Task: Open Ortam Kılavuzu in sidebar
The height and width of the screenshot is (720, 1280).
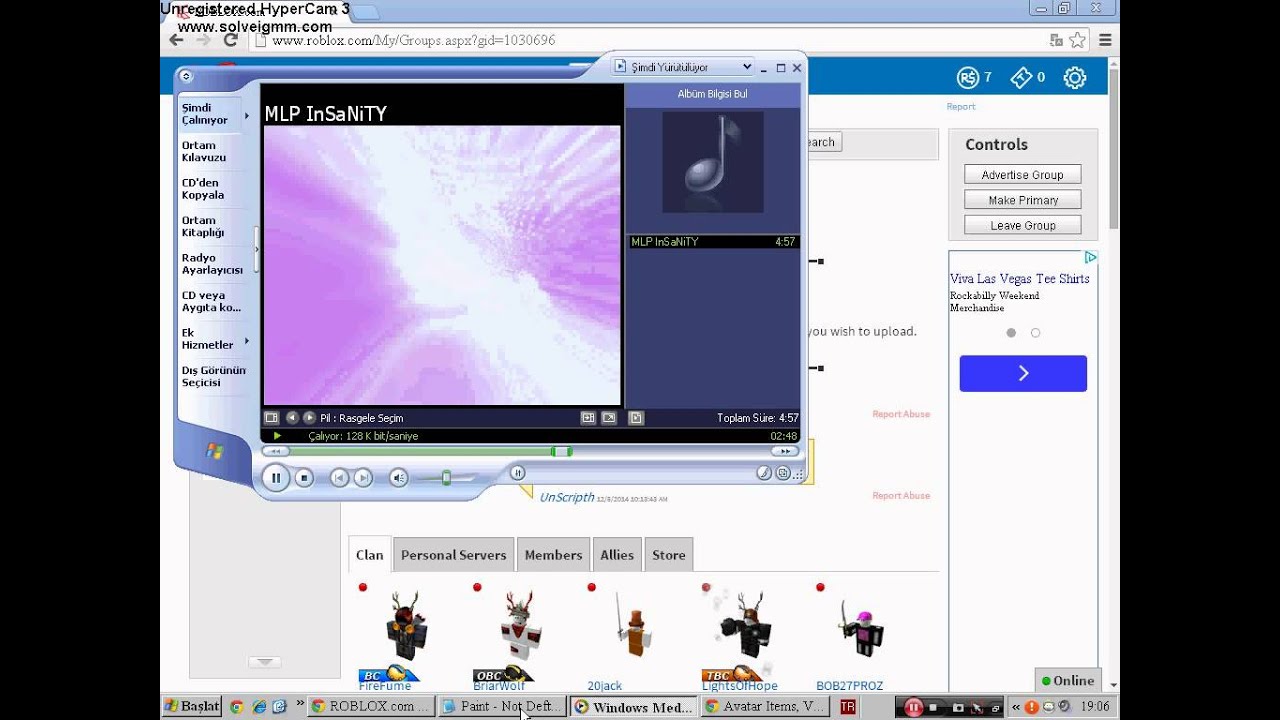Action: tap(204, 151)
